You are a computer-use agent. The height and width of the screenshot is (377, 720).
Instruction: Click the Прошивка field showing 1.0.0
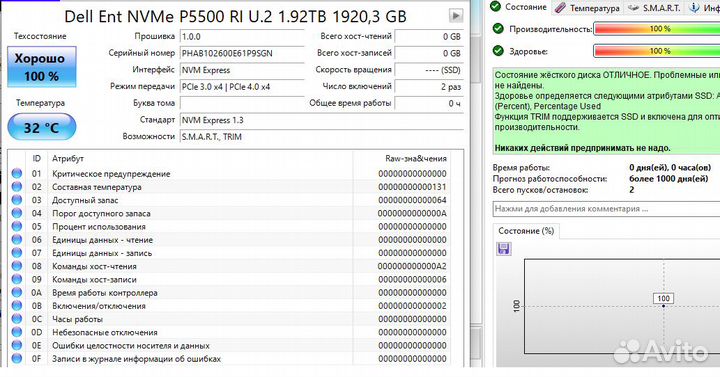click(242, 37)
